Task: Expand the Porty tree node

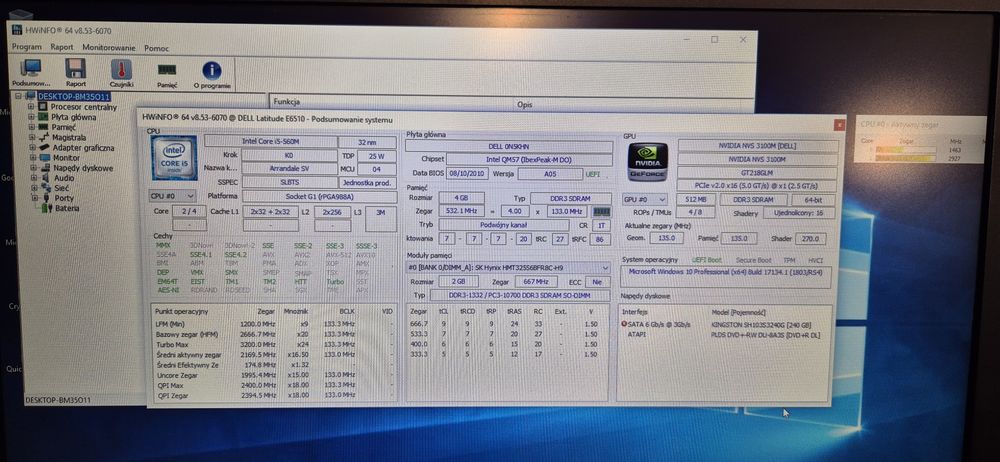Action: click(33, 198)
